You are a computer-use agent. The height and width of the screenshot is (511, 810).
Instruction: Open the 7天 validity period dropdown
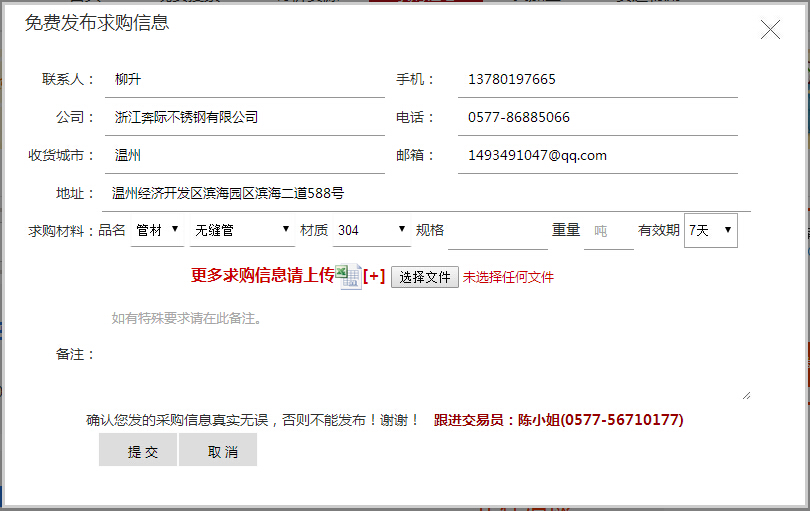coord(710,230)
